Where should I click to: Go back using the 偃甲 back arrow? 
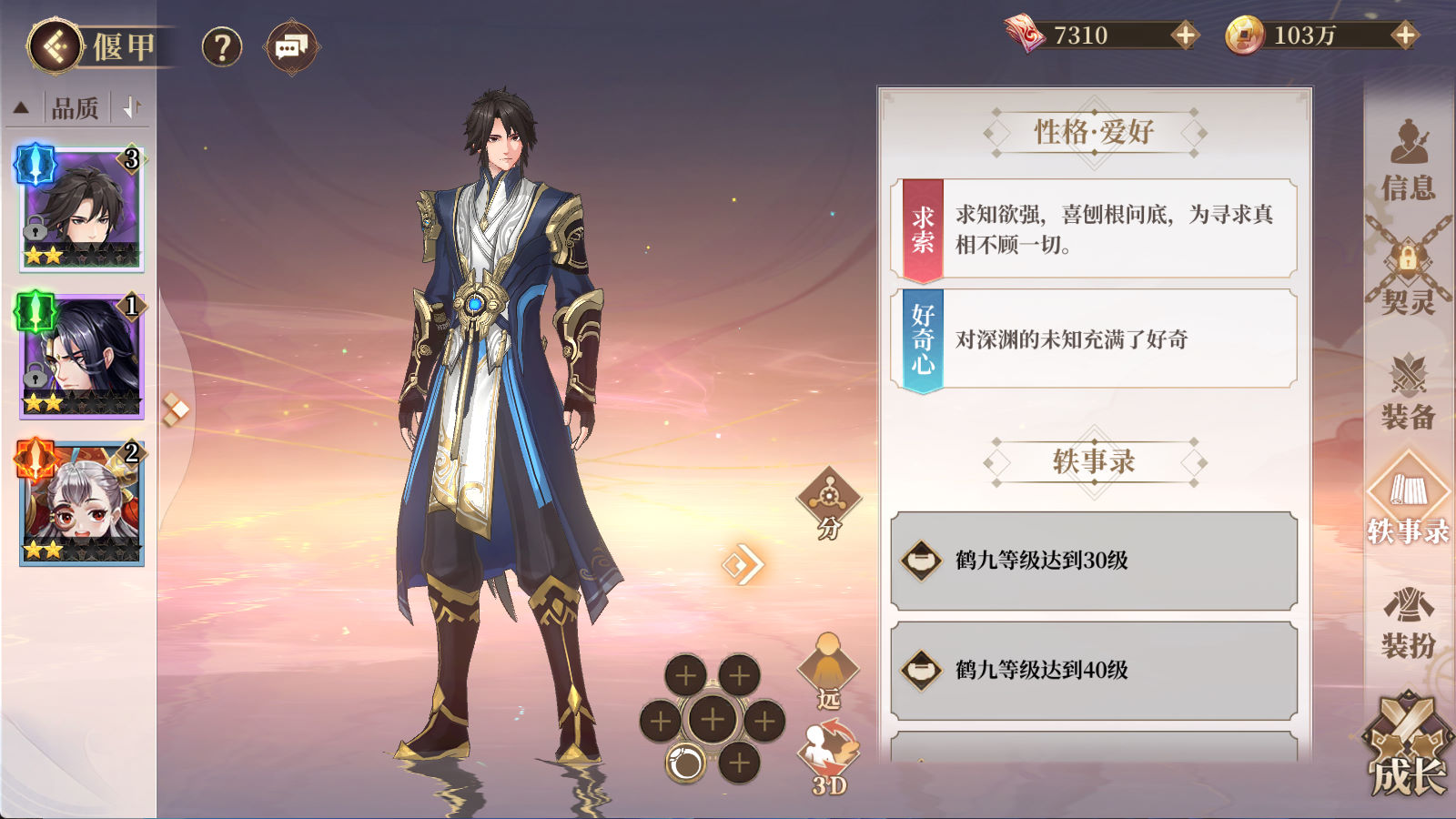point(55,46)
